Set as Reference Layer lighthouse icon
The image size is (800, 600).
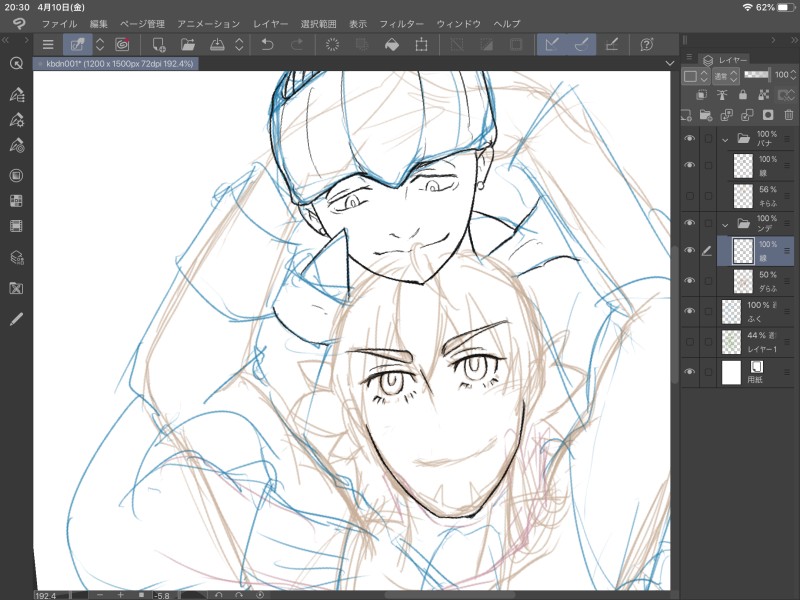[x=722, y=95]
